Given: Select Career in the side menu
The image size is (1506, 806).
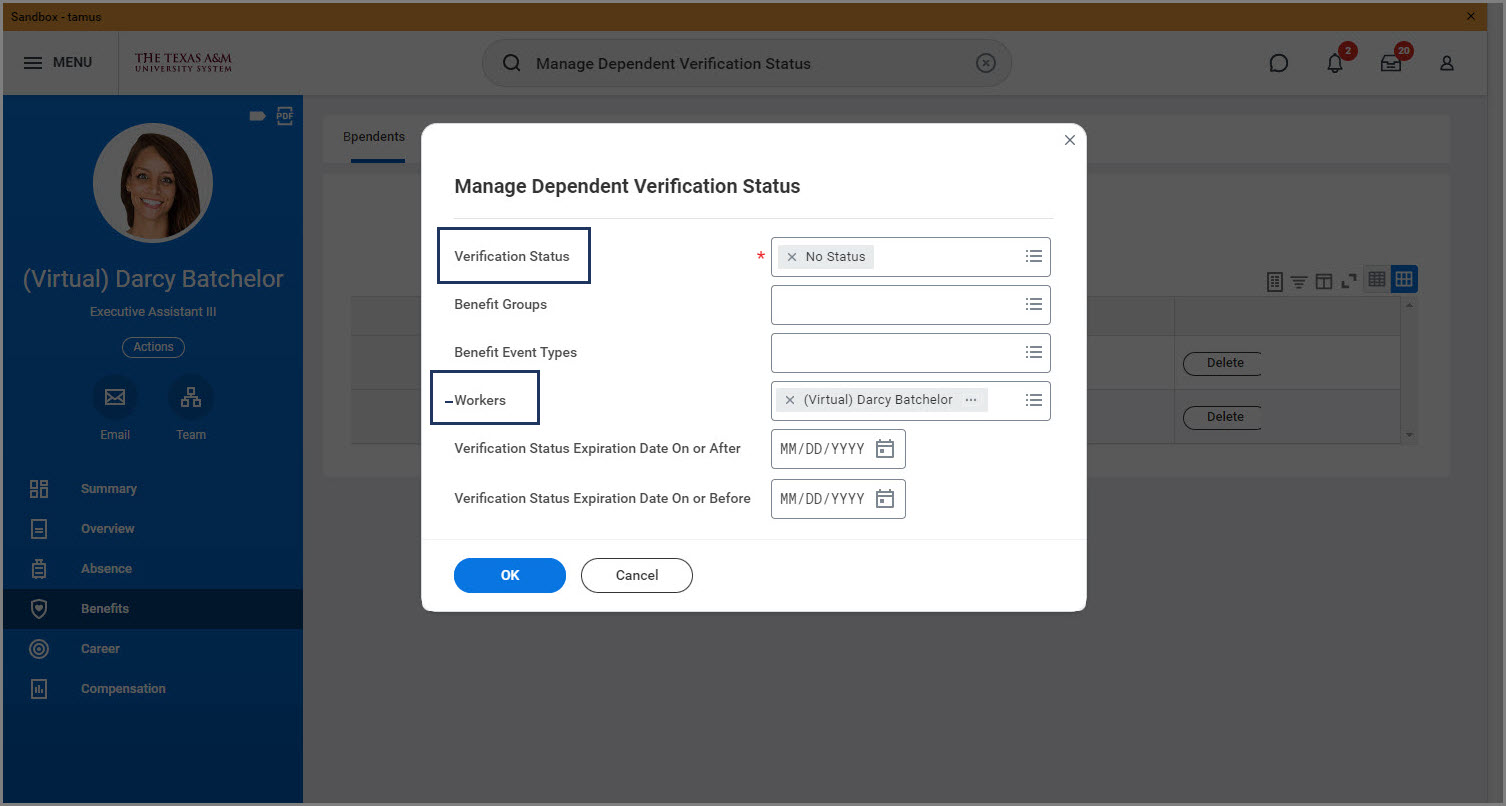Looking at the screenshot, I should click(100, 649).
